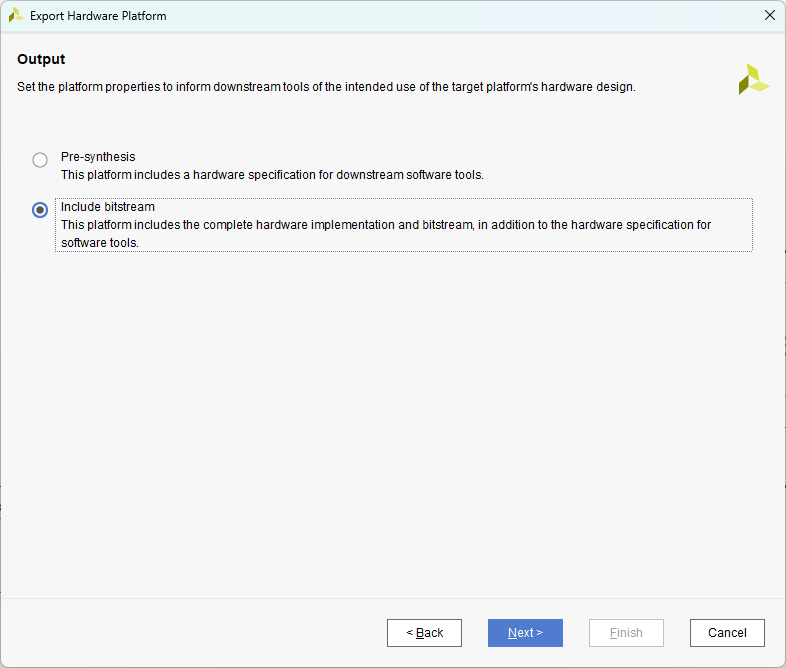Go back with the Back button
This screenshot has width=786, height=668.
point(424,633)
